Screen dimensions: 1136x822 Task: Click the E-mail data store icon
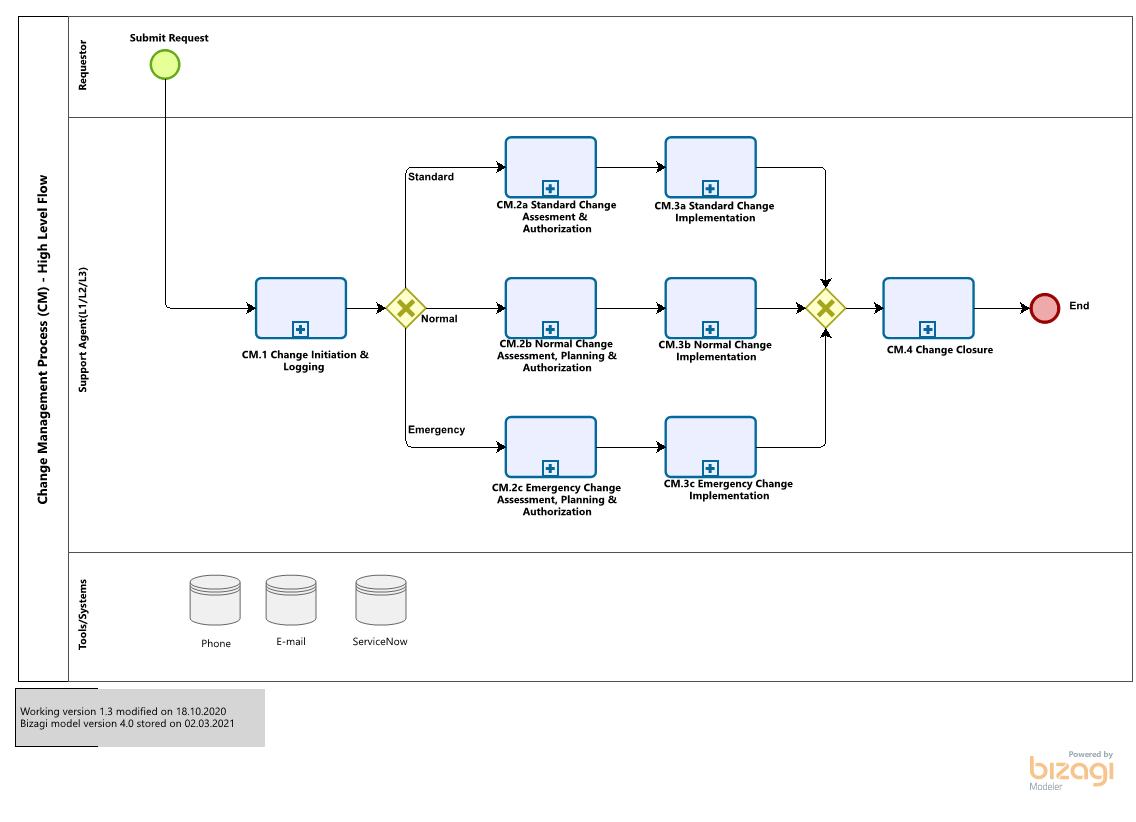point(291,599)
